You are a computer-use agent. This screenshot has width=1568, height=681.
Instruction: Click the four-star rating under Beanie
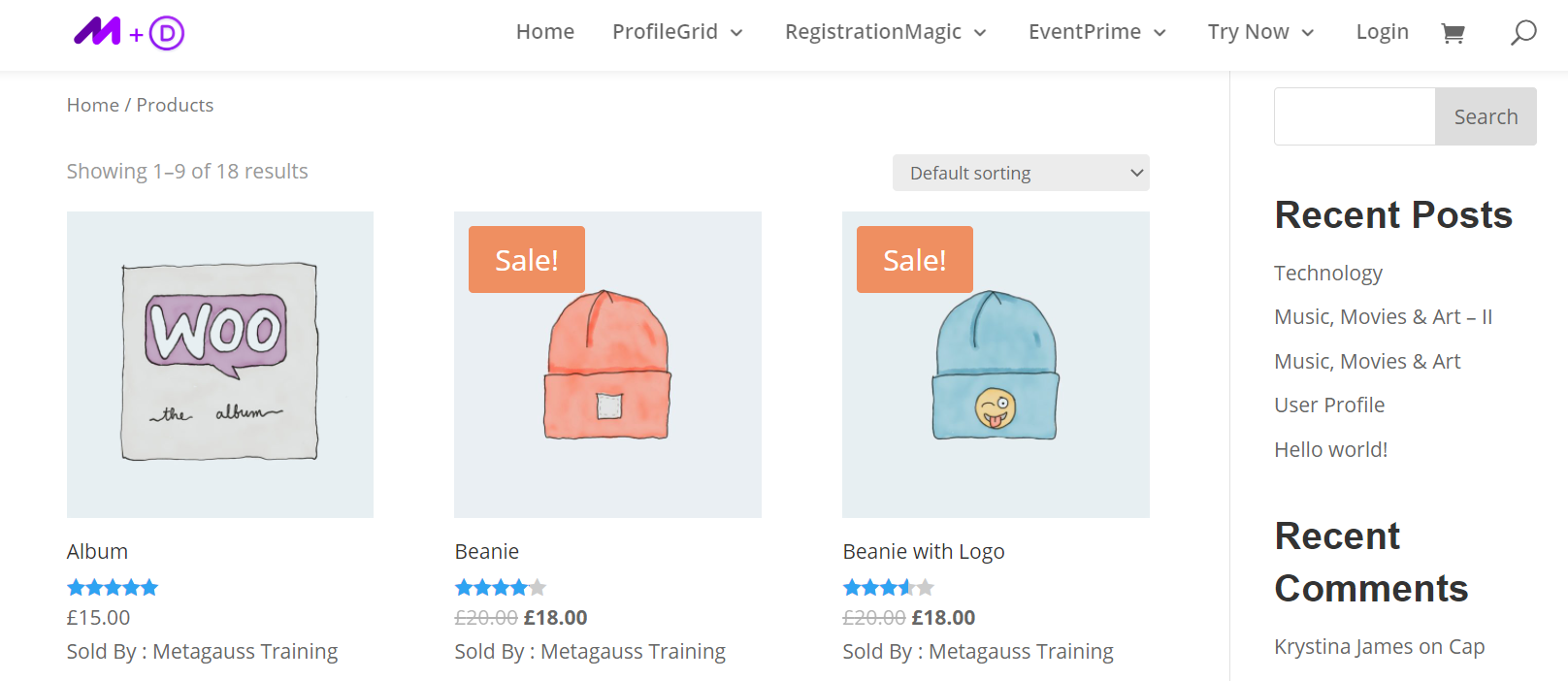pos(500,586)
